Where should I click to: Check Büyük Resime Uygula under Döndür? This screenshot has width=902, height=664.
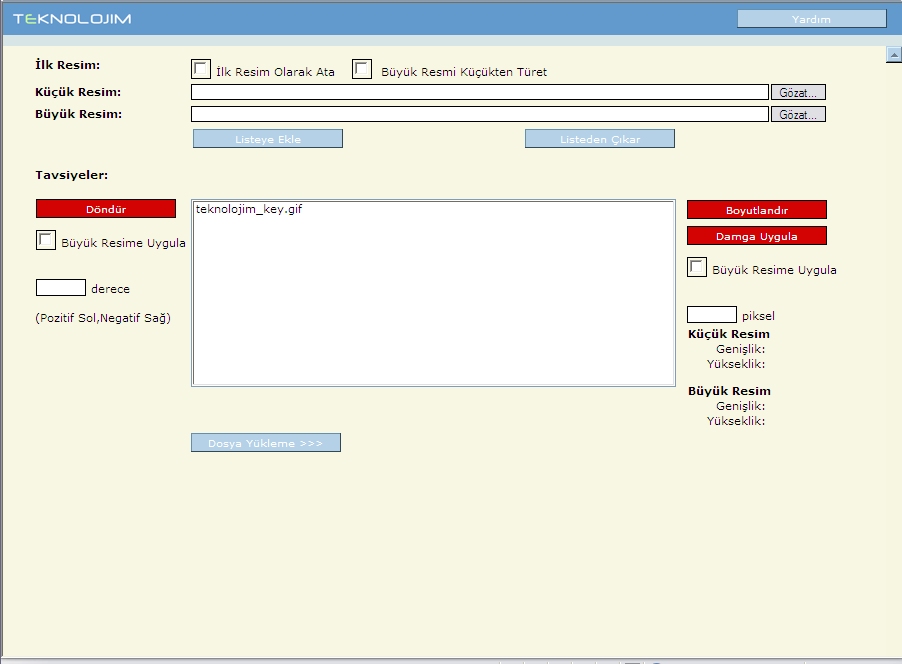pos(46,240)
